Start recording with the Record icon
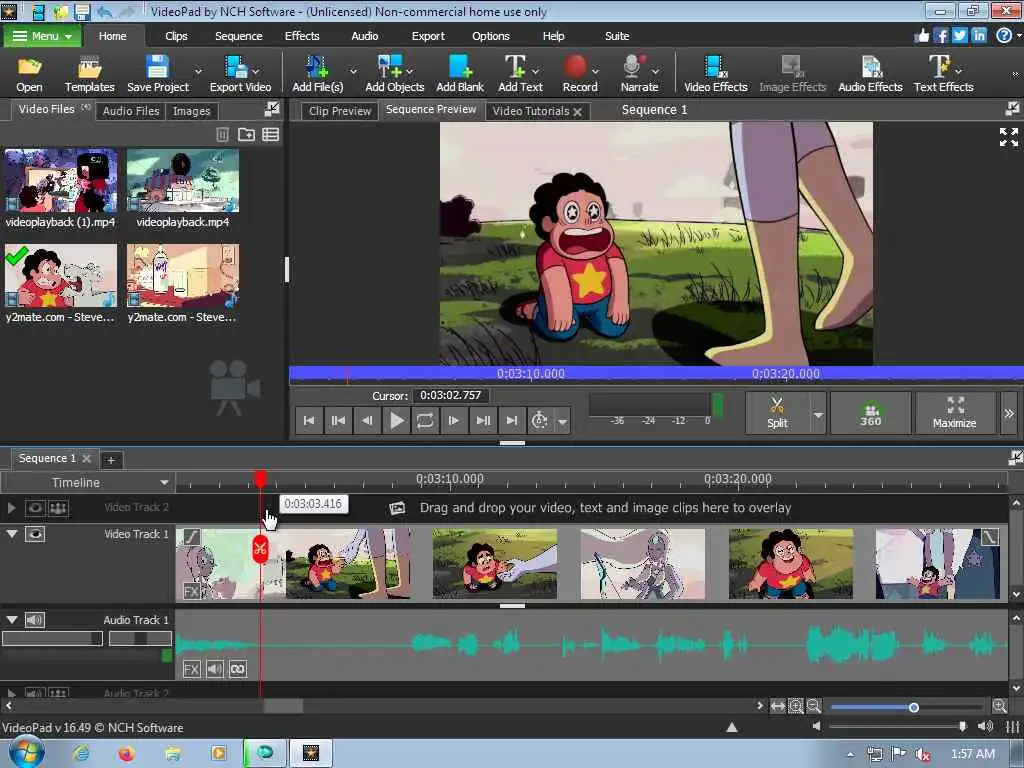This screenshot has height=768, width=1024. 579,74
